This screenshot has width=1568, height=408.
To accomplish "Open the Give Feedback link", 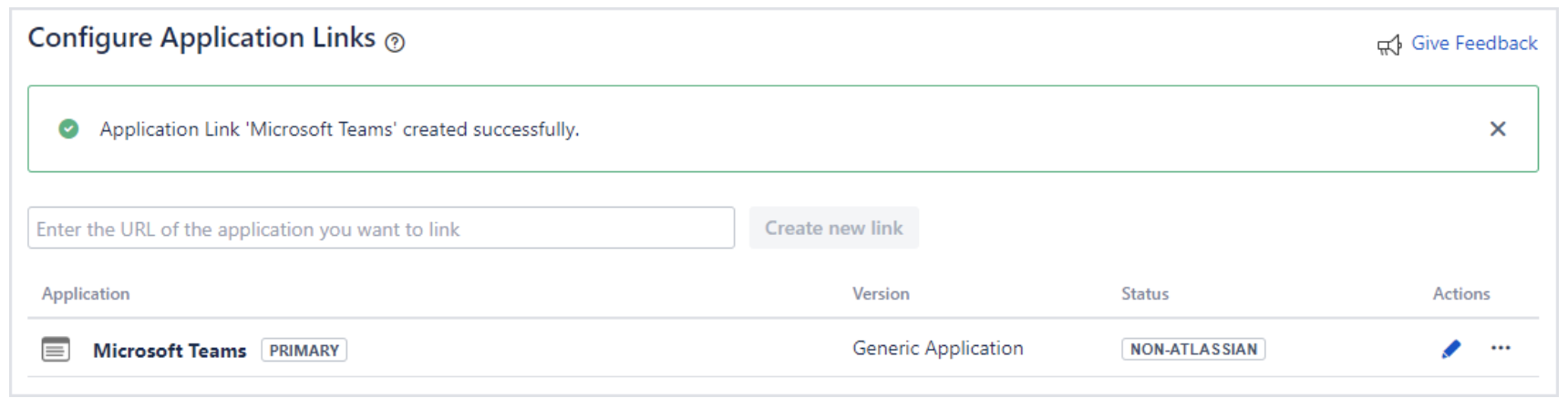I will click(1473, 43).
